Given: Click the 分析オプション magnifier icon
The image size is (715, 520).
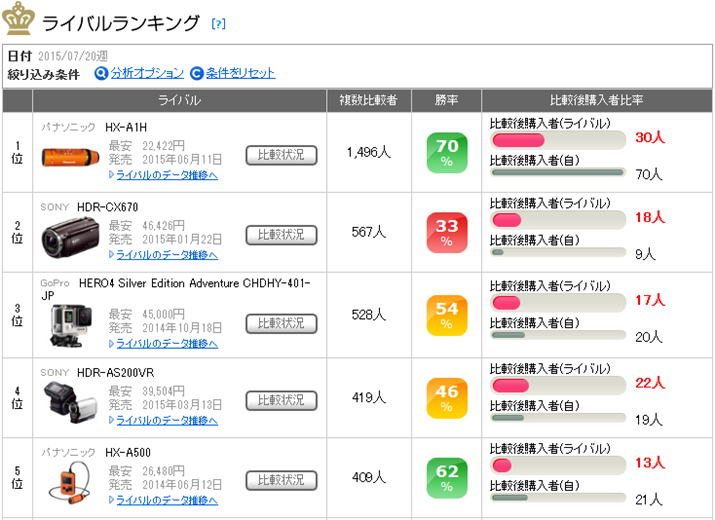Looking at the screenshot, I should tap(101, 73).
